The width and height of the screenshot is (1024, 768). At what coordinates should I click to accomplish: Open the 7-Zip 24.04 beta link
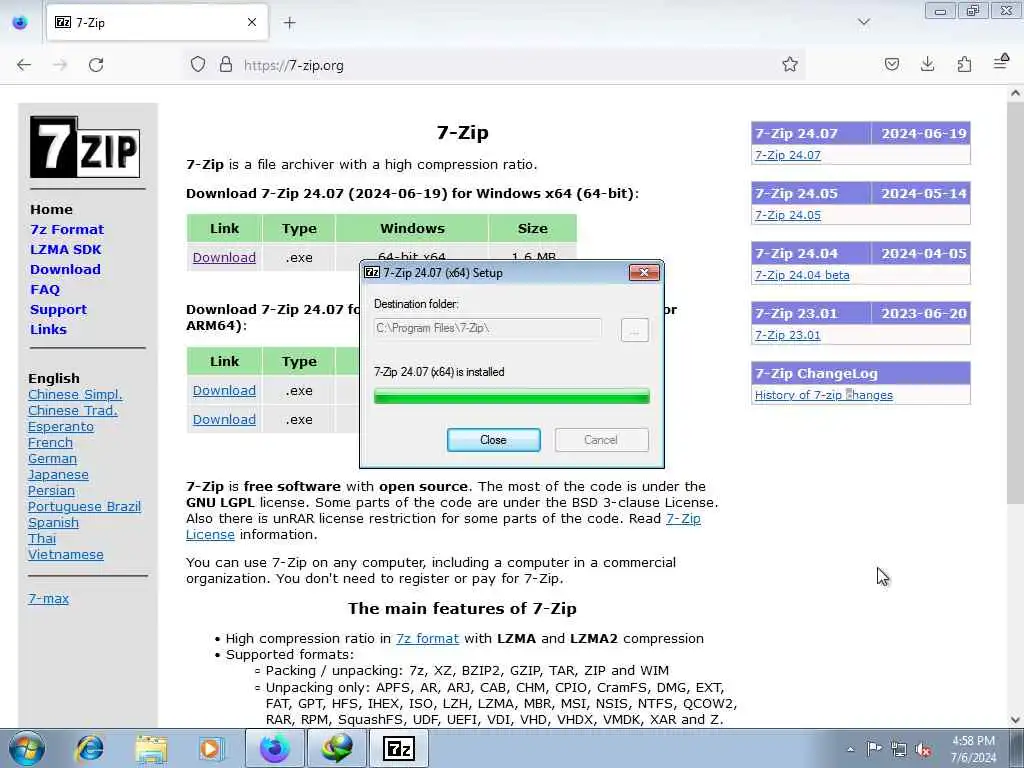pyautogui.click(x=802, y=275)
